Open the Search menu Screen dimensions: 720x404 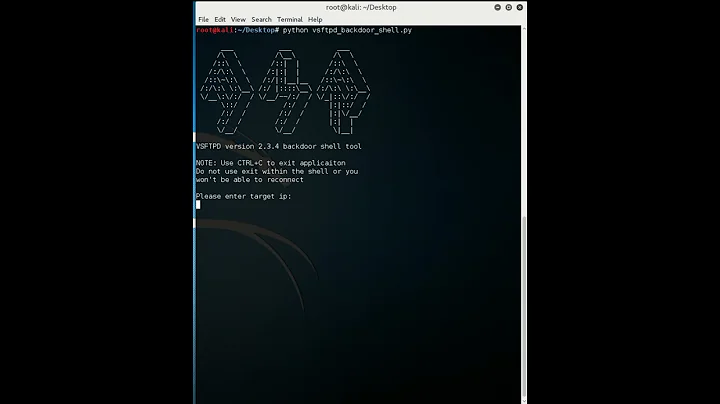pos(261,19)
